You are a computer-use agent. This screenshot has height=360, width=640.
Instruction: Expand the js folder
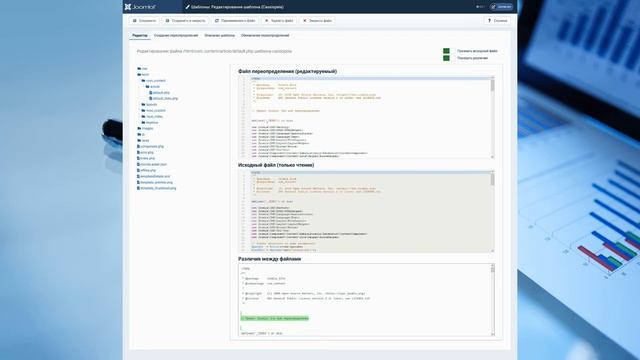(x=141, y=134)
